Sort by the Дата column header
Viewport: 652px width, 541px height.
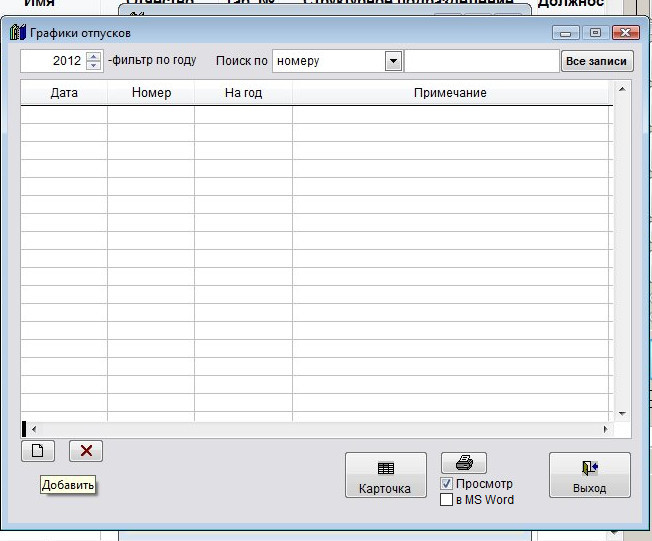click(64, 92)
